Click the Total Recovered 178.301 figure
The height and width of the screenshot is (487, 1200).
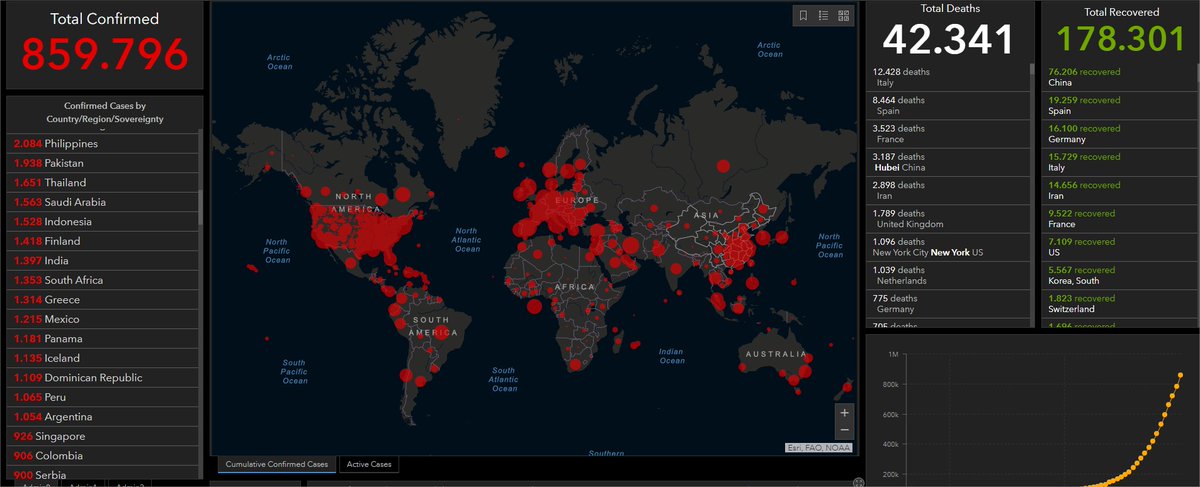1121,39
